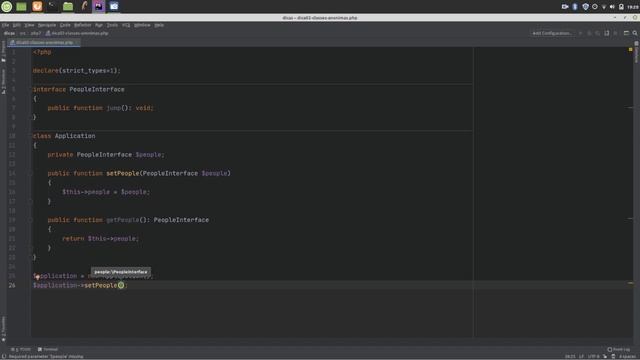Launch the feather app icon in panel

pos(84,6)
